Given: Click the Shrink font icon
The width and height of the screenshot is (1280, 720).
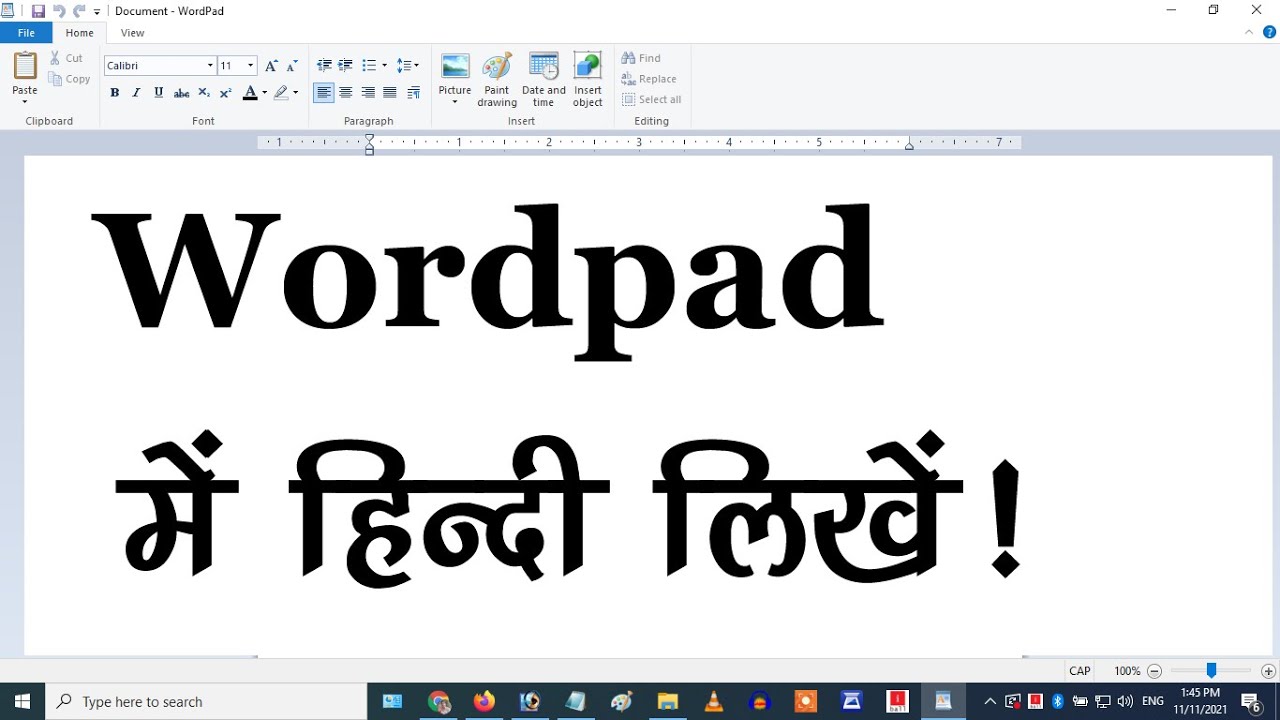Looking at the screenshot, I should tap(292, 66).
